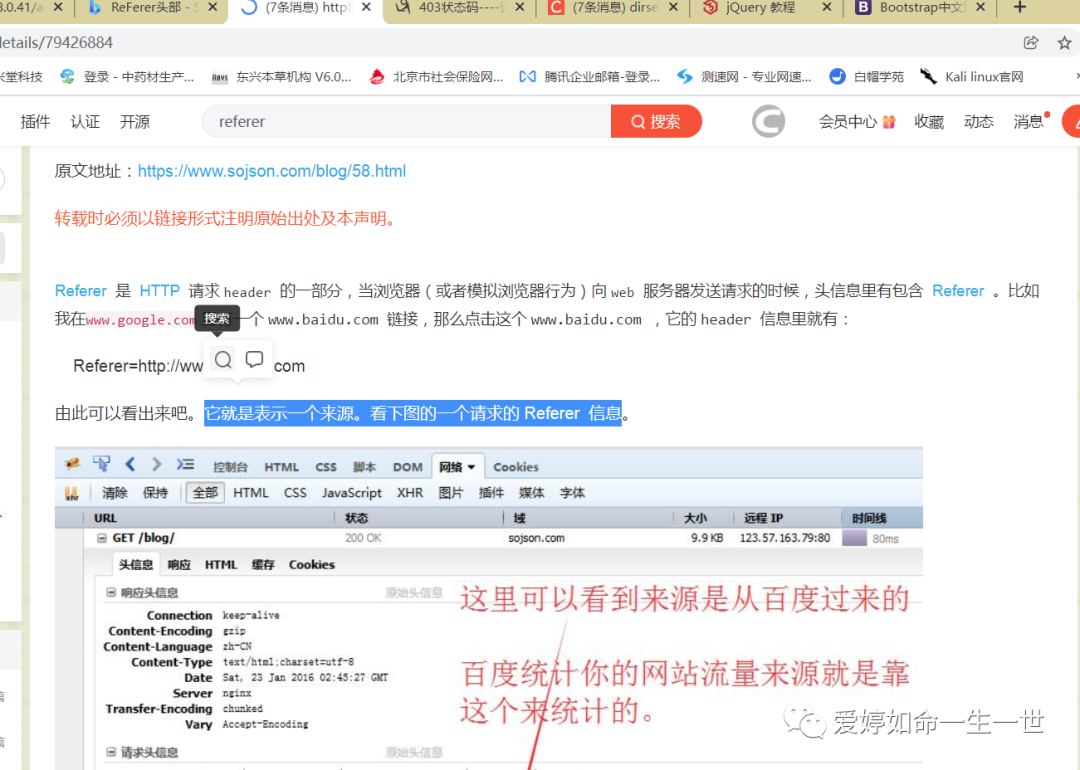This screenshot has height=770, width=1080.
Task: Filter requests by XHR
Action: [x=410, y=493]
